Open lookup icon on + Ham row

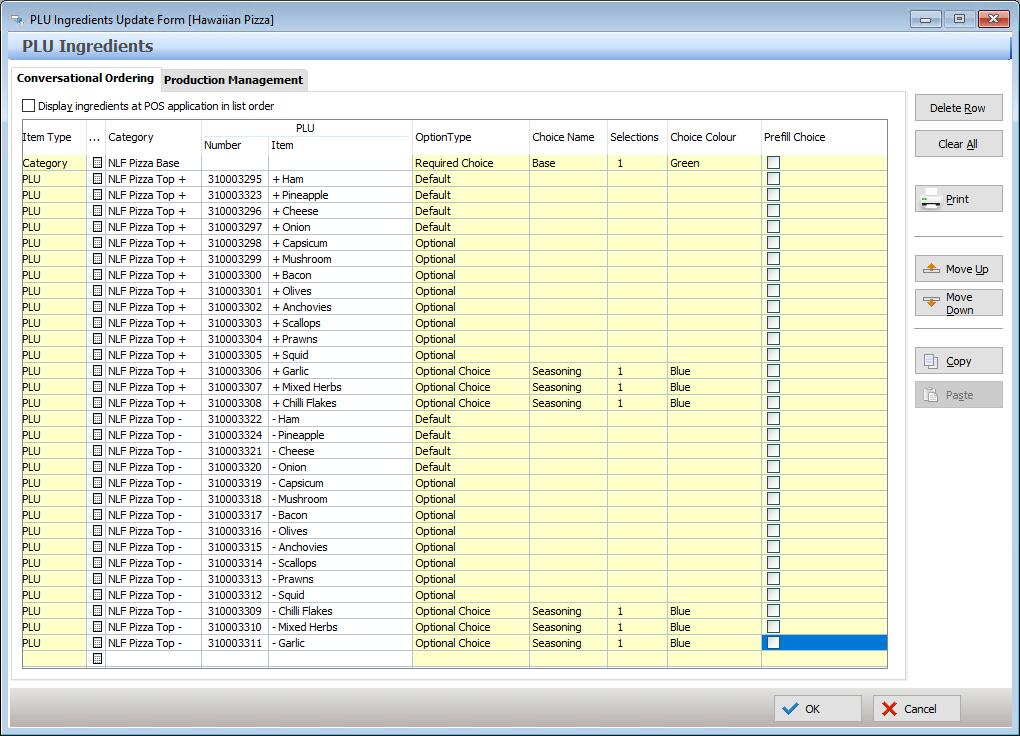[x=97, y=179]
